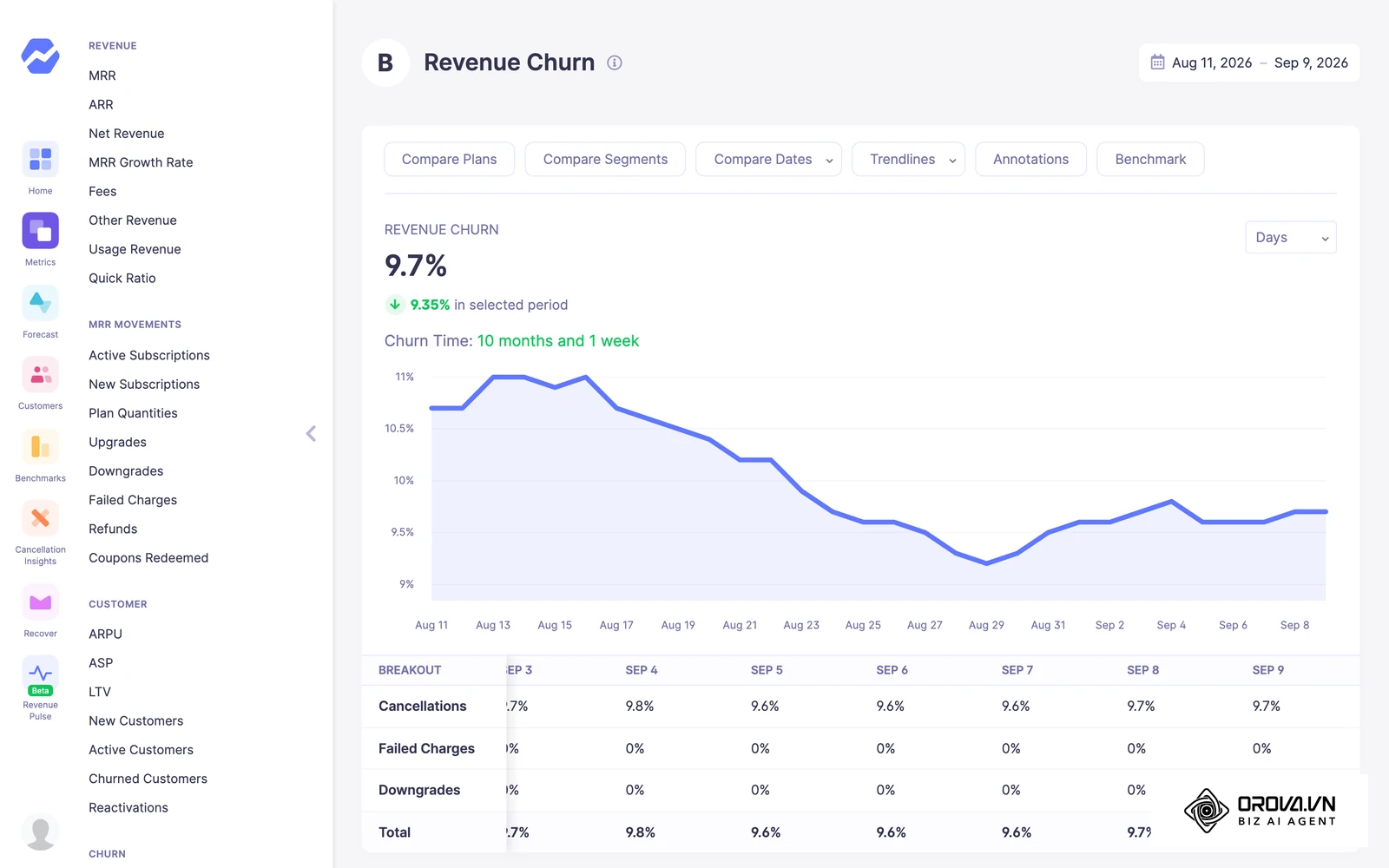Click the SEP 4 column header
Image resolution: width=1389 pixels, height=868 pixels.
coord(642,670)
